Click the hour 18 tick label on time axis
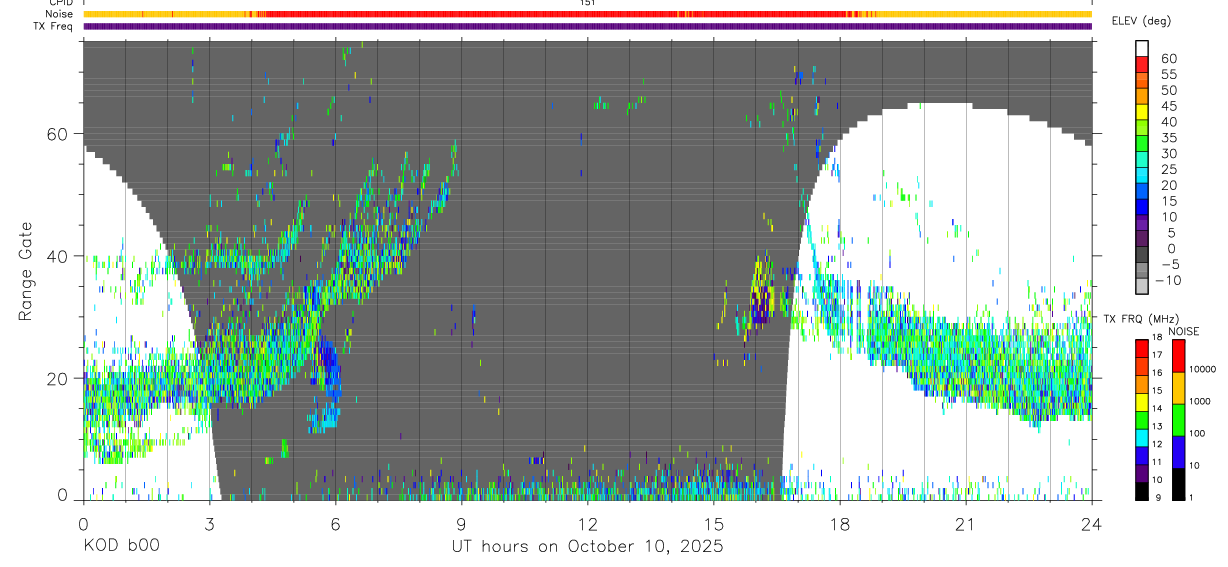The width and height of the screenshot is (1228, 567). [x=839, y=523]
